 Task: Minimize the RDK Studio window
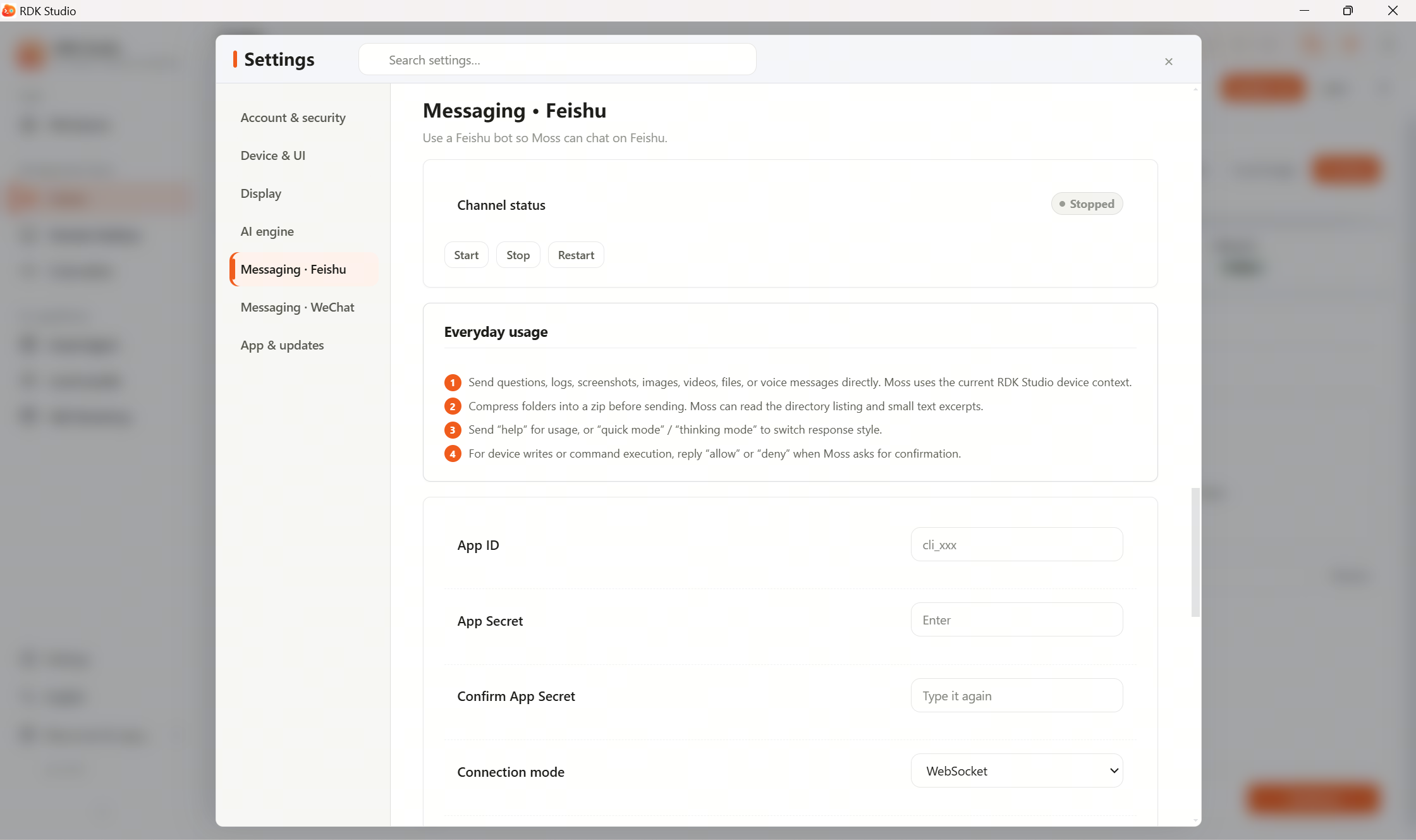click(x=1304, y=11)
